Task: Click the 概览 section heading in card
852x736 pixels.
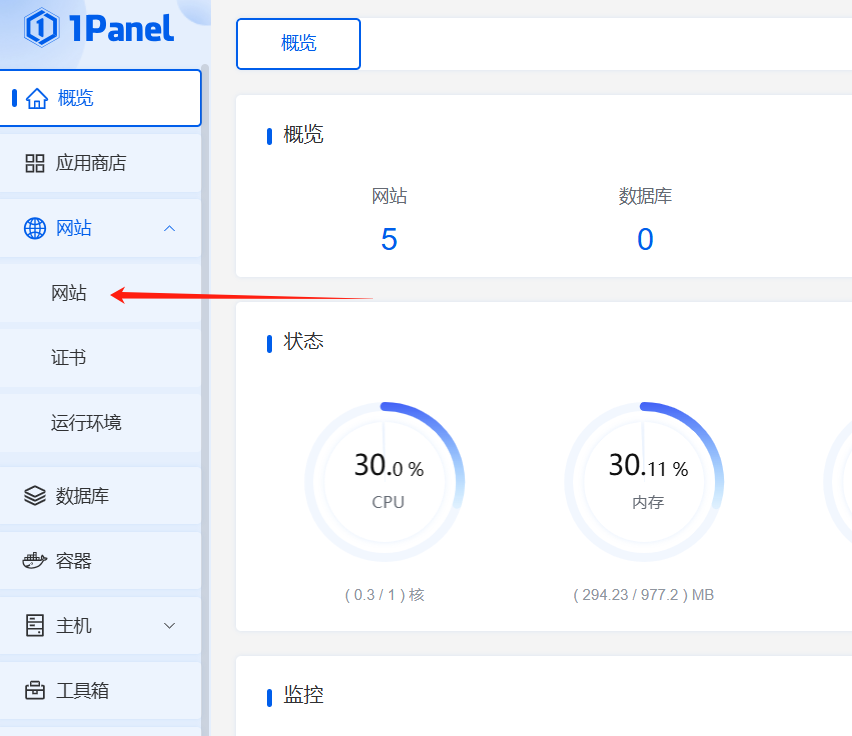Action: click(x=303, y=134)
